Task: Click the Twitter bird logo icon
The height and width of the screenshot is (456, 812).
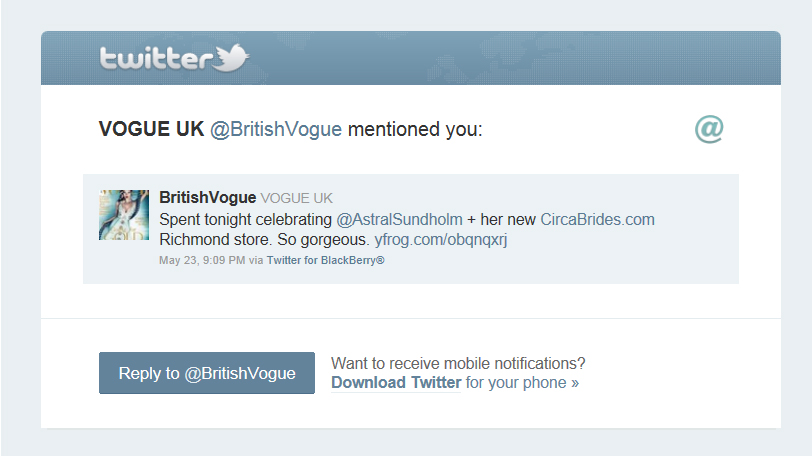Action: 232,57
